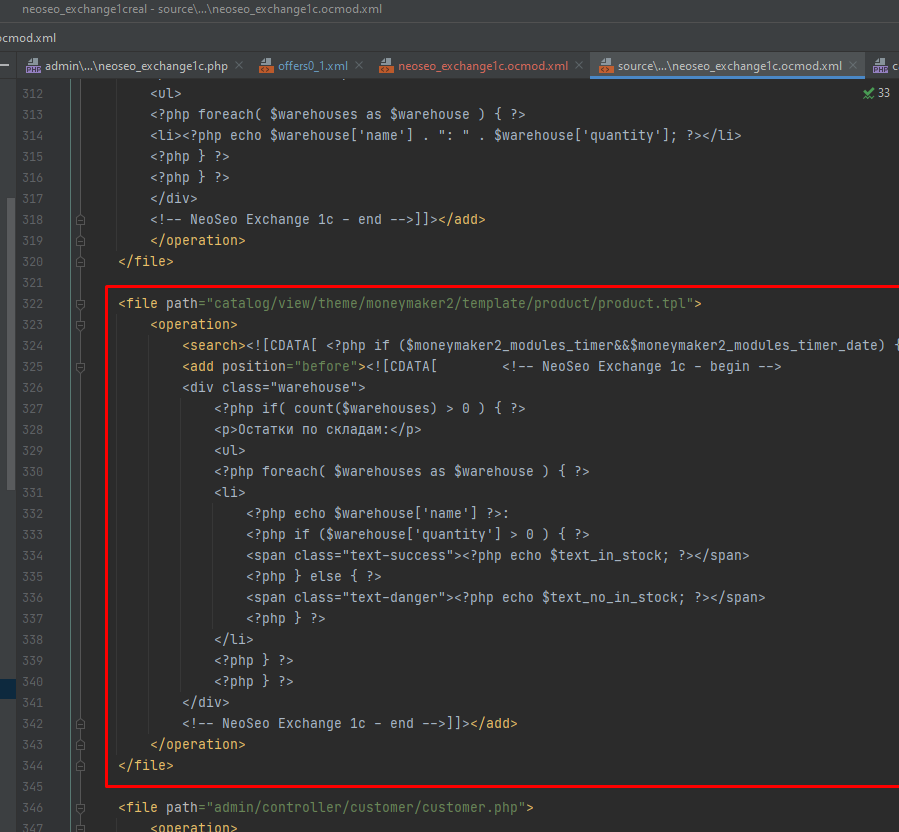Click the ocmod.xml breadcrumb in the navigation bar
899x832 pixels.
coord(28,38)
